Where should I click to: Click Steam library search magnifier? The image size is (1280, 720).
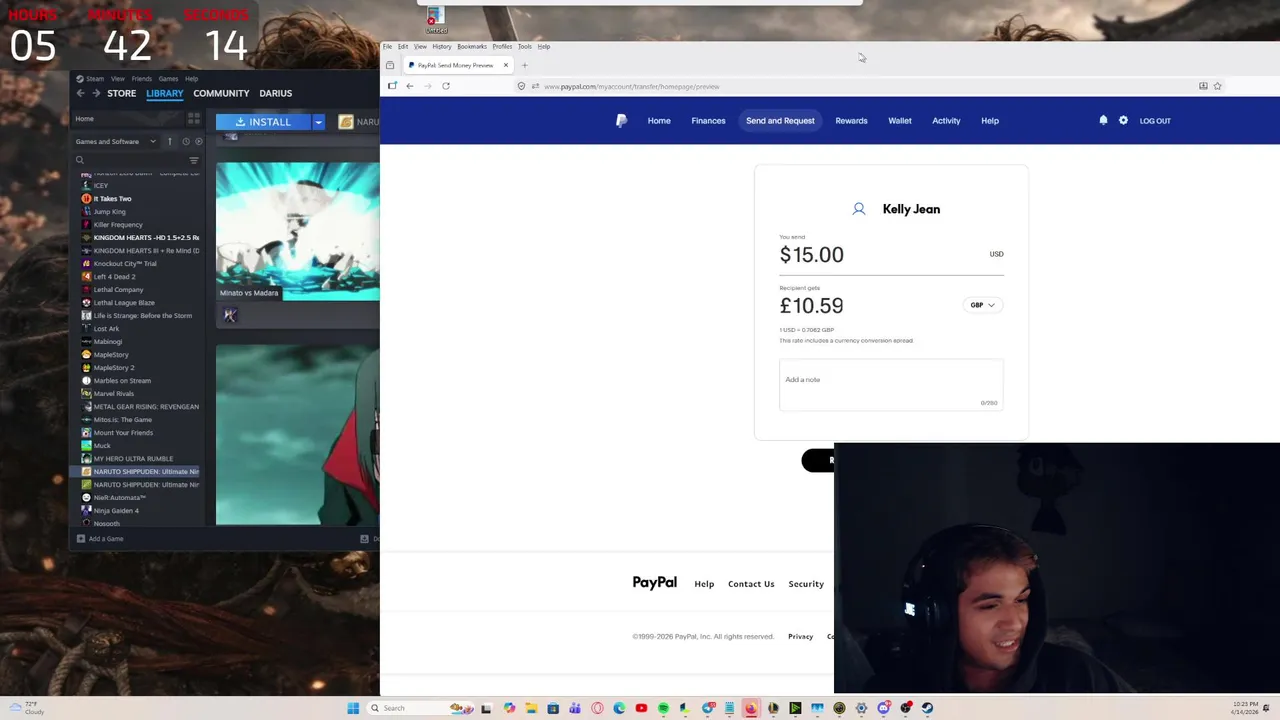pos(80,160)
